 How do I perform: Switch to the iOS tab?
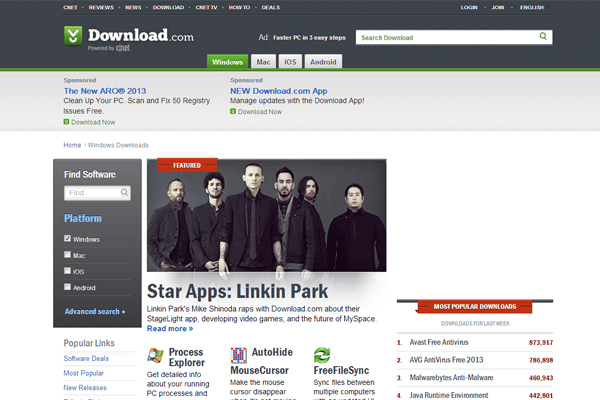290,62
